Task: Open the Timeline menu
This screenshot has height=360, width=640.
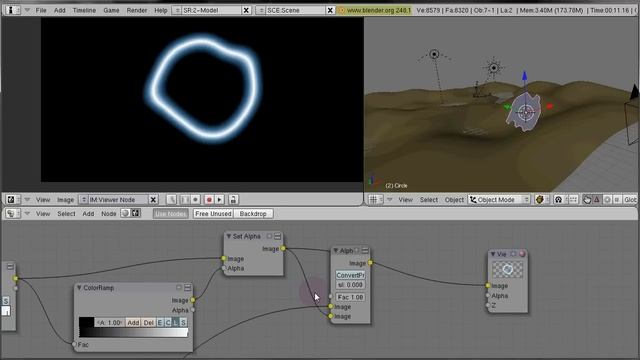Action: [x=84, y=10]
